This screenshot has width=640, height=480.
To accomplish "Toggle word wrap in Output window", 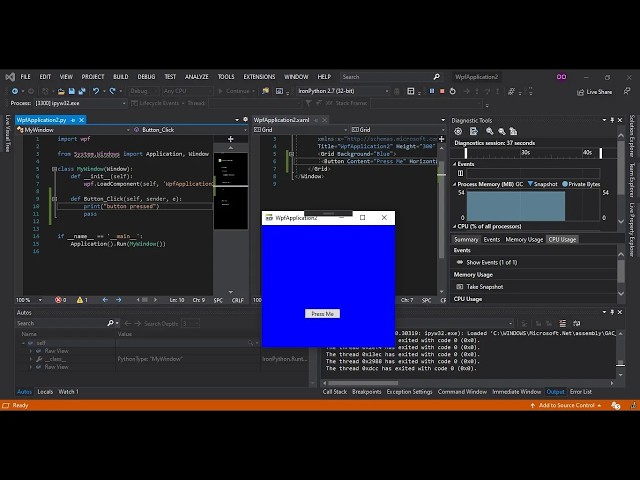I will pyautogui.click(x=576, y=323).
